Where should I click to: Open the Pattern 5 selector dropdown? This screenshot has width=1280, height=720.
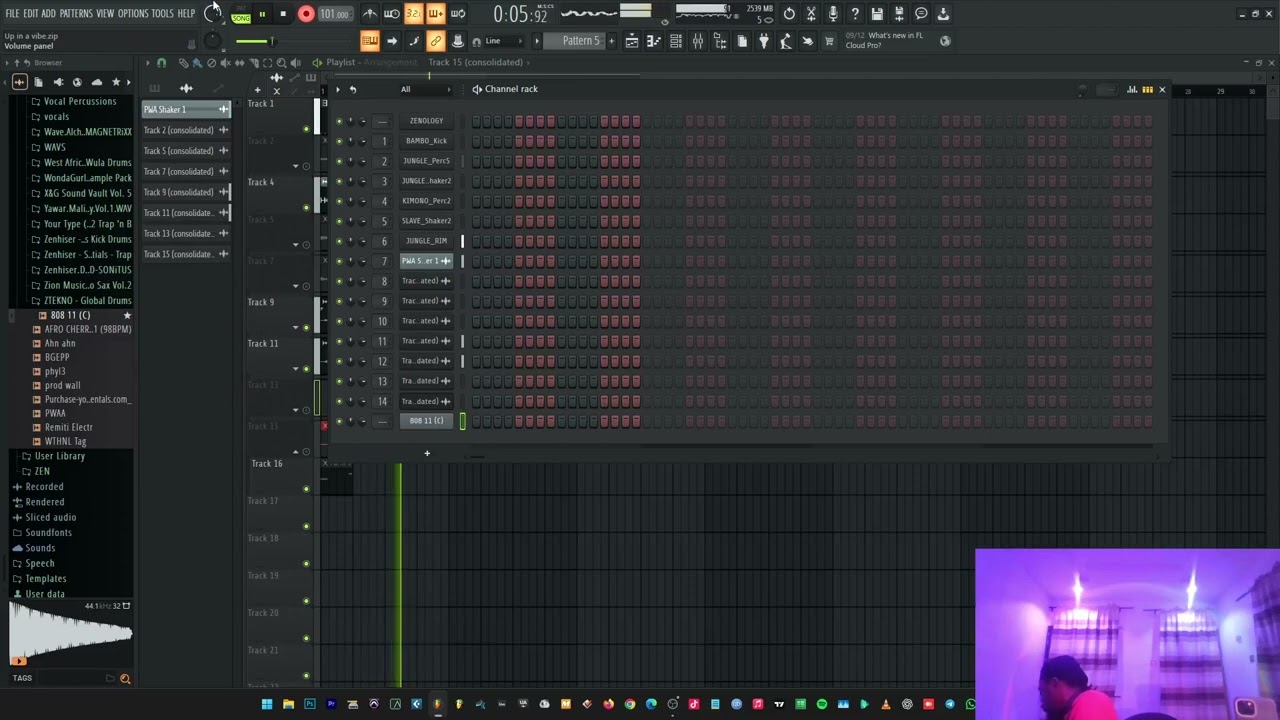[x=581, y=41]
